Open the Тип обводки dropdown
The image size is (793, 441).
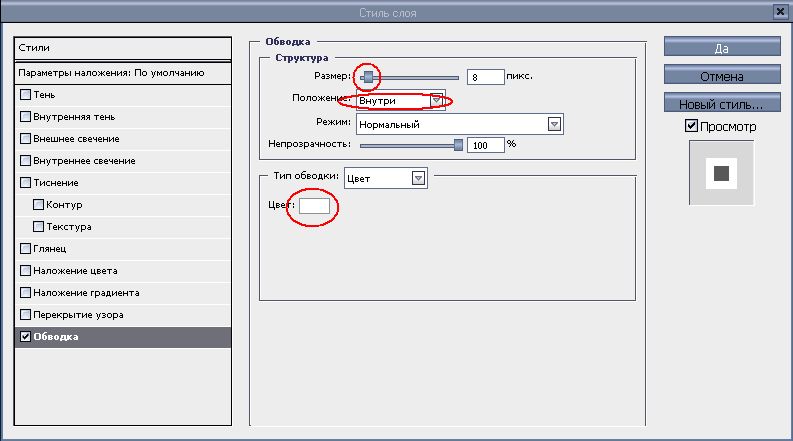pos(419,179)
